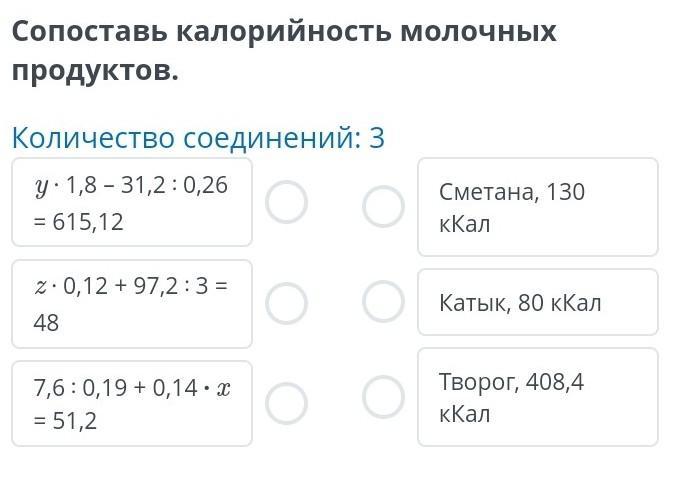Click the = 51,2 result in the third equation
The height and width of the screenshot is (491, 680).
coord(65,422)
